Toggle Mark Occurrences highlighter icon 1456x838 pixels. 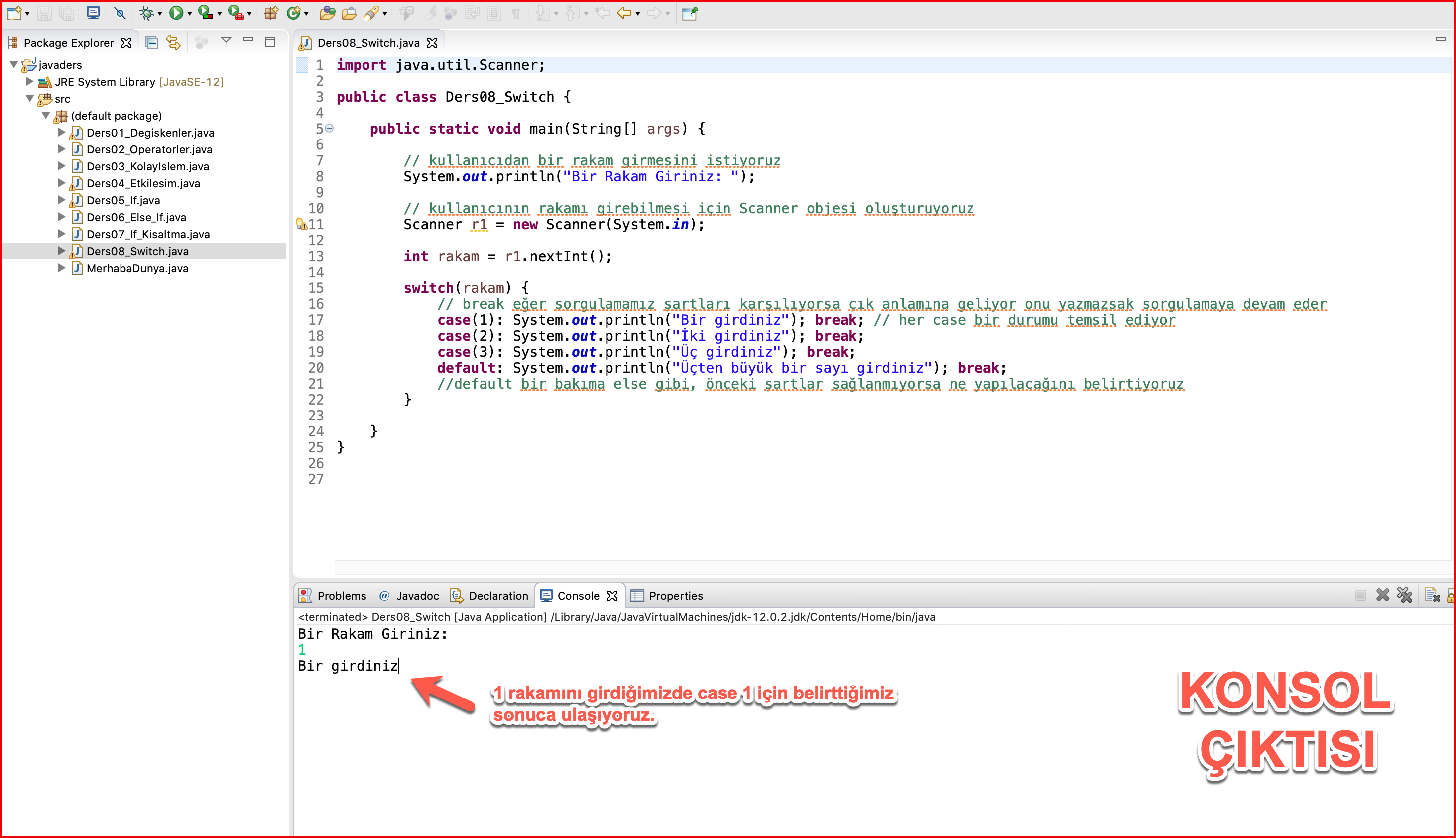[x=430, y=13]
